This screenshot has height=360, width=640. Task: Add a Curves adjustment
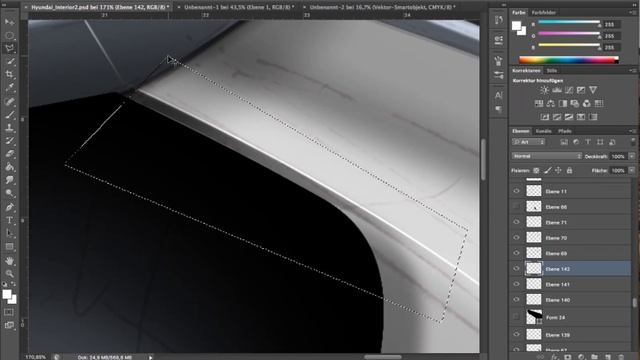pyautogui.click(x=569, y=90)
